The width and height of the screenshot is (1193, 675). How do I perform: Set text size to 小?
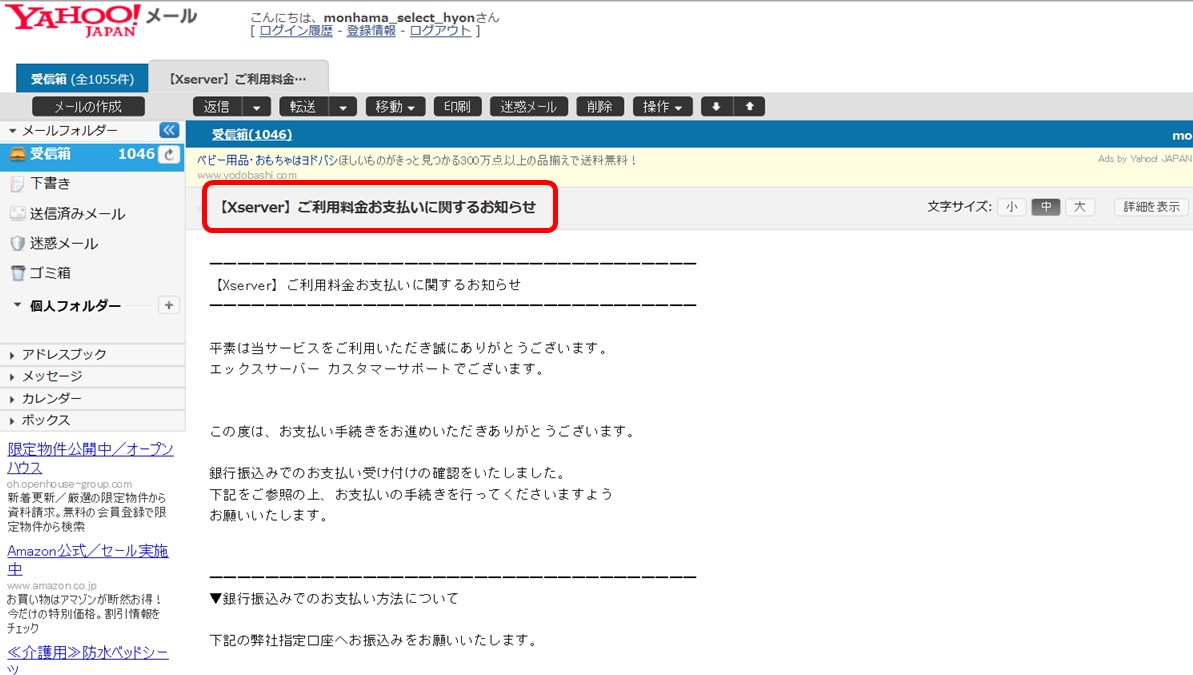click(1011, 207)
